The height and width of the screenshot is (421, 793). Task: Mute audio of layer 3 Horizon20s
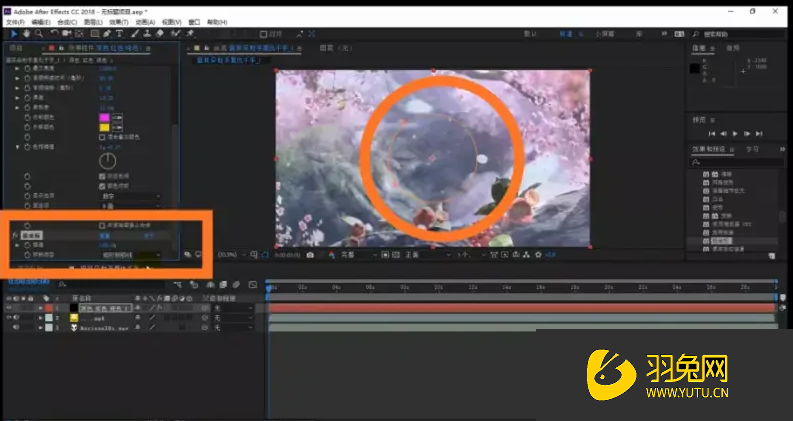[x=16, y=327]
